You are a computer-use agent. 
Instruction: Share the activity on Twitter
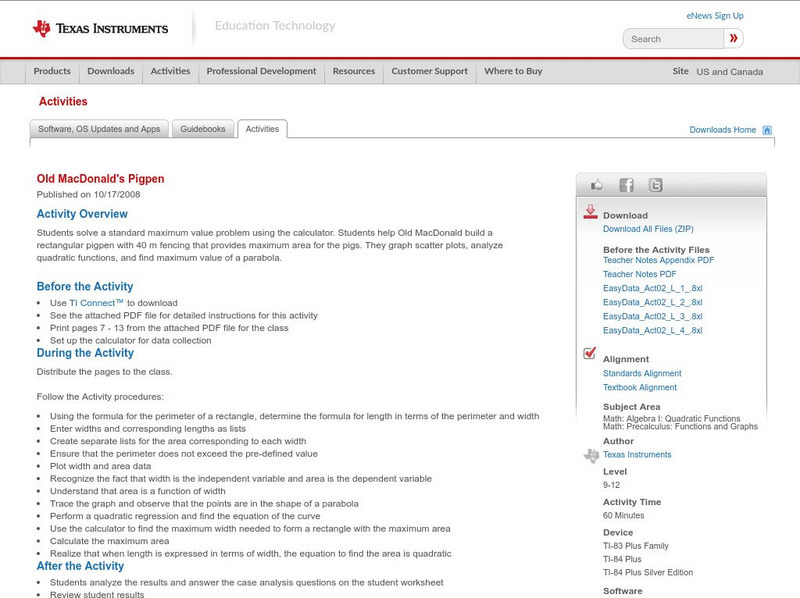pyautogui.click(x=656, y=185)
